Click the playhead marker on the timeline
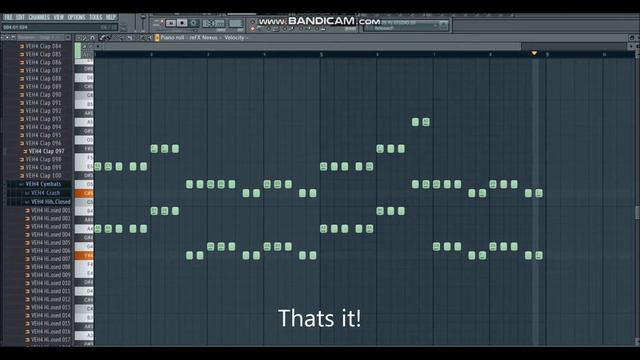Viewport: 640px width, 360px height. pos(534,53)
